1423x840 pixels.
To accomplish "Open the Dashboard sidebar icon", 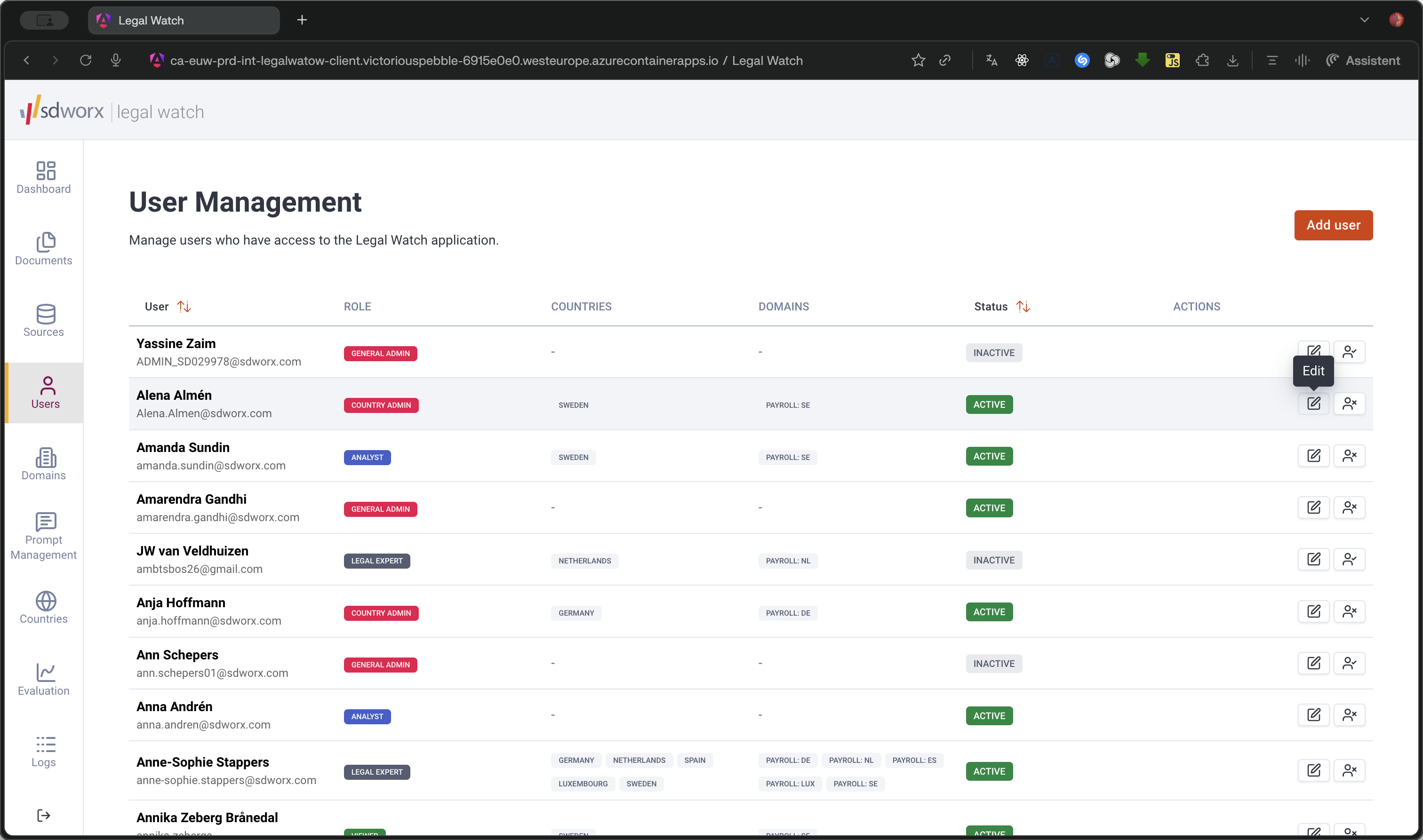I will [45, 170].
